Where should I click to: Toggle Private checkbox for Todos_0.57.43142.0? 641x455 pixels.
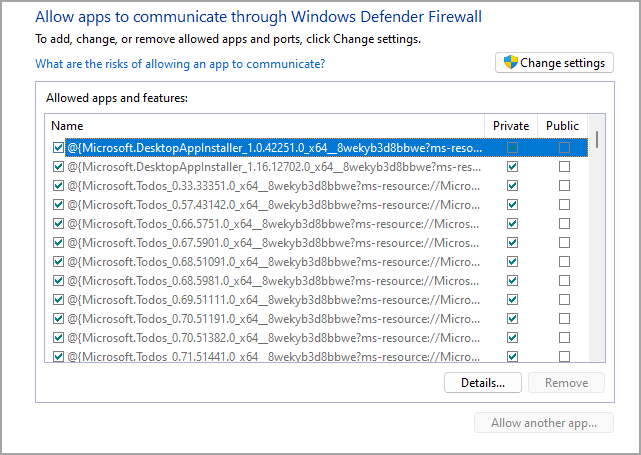click(x=512, y=205)
